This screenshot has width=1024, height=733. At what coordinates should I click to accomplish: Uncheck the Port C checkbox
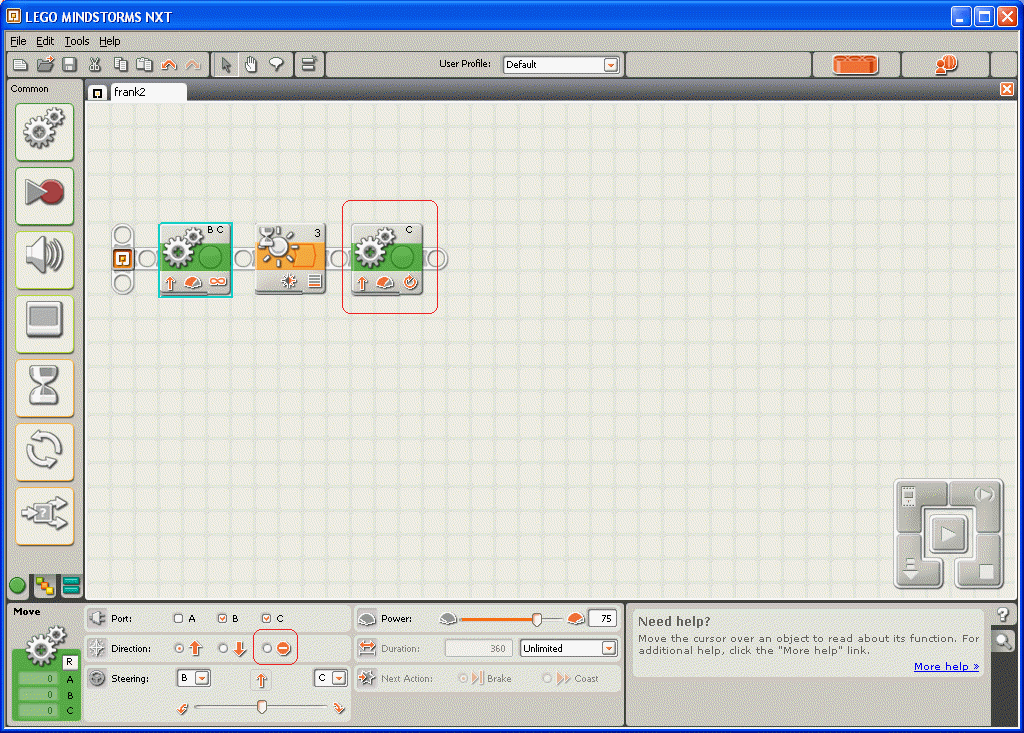coord(266,619)
